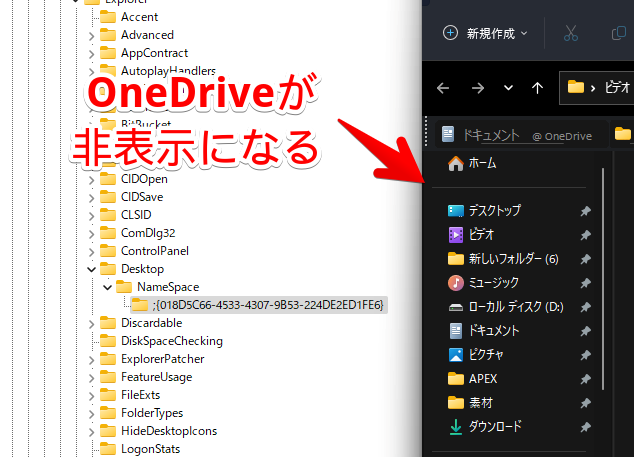This screenshot has width=634, height=457.
Task: Open the 素材 folder
Action: coord(470,403)
